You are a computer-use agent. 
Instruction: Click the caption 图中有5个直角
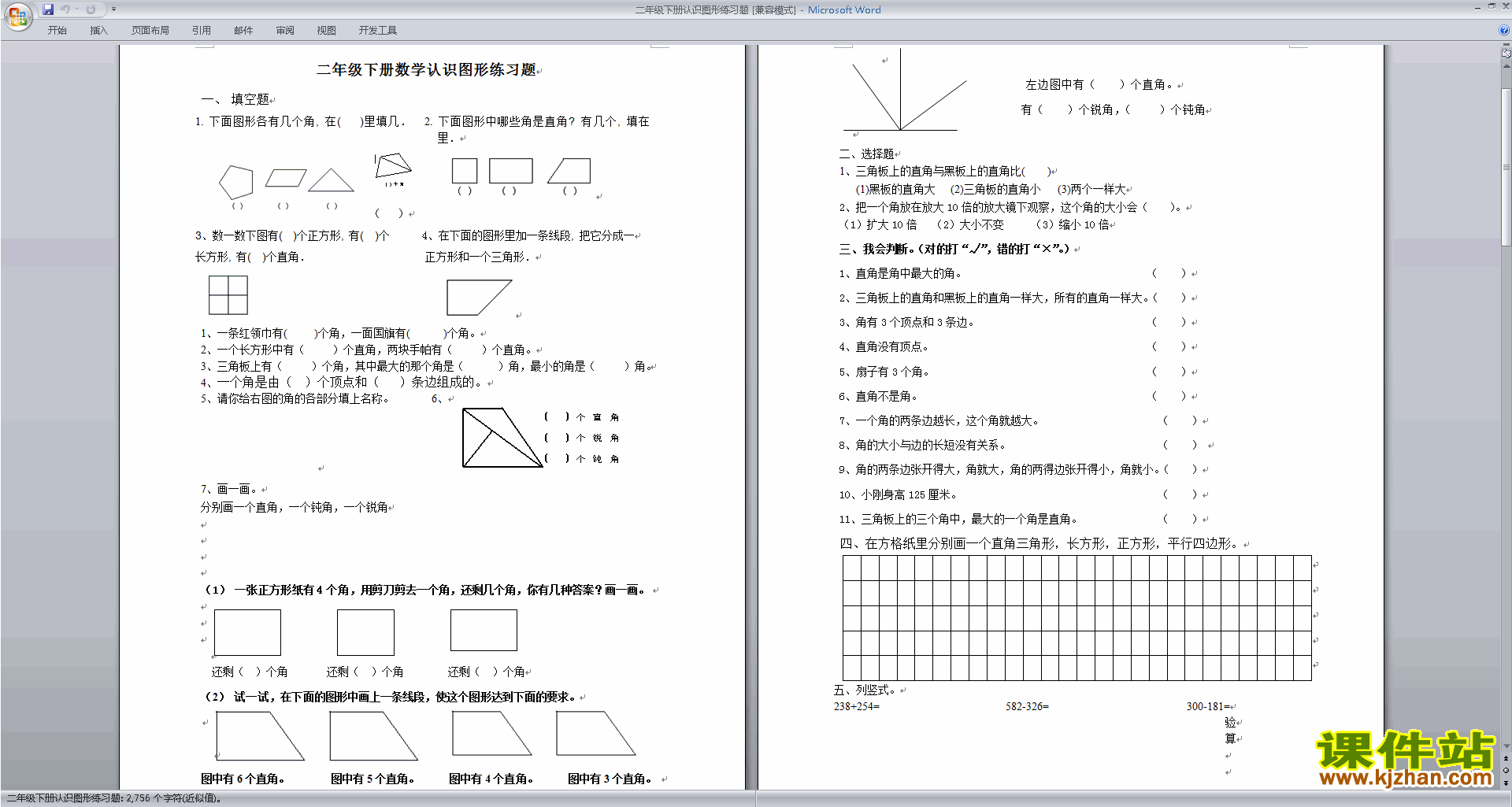[372, 779]
